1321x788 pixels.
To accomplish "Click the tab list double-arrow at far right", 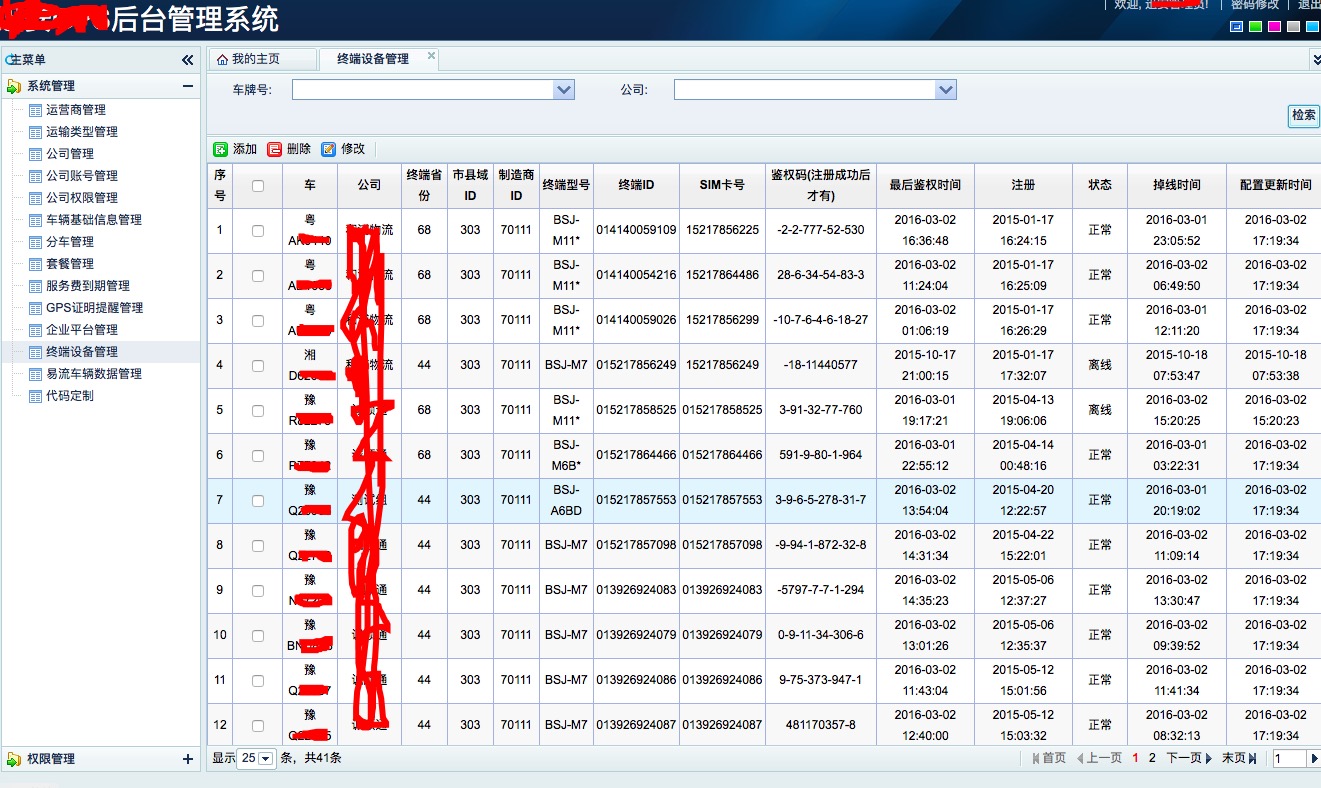I will tap(1315, 60).
